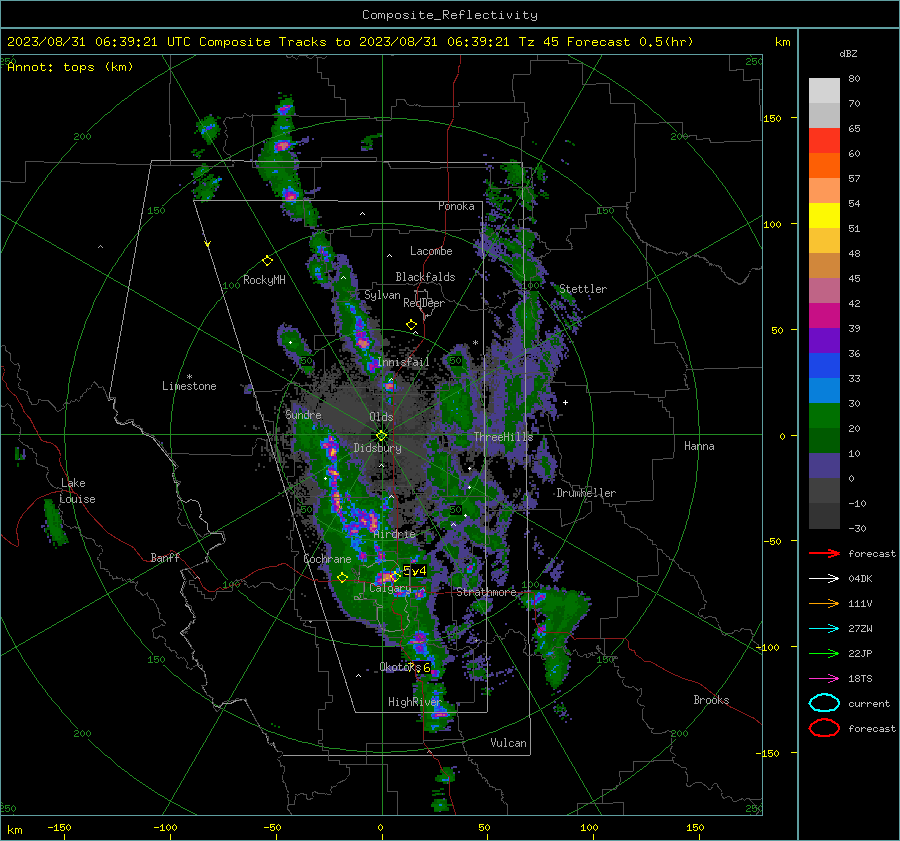Click the HighRiver city label
The width and height of the screenshot is (900, 841).
point(414,702)
